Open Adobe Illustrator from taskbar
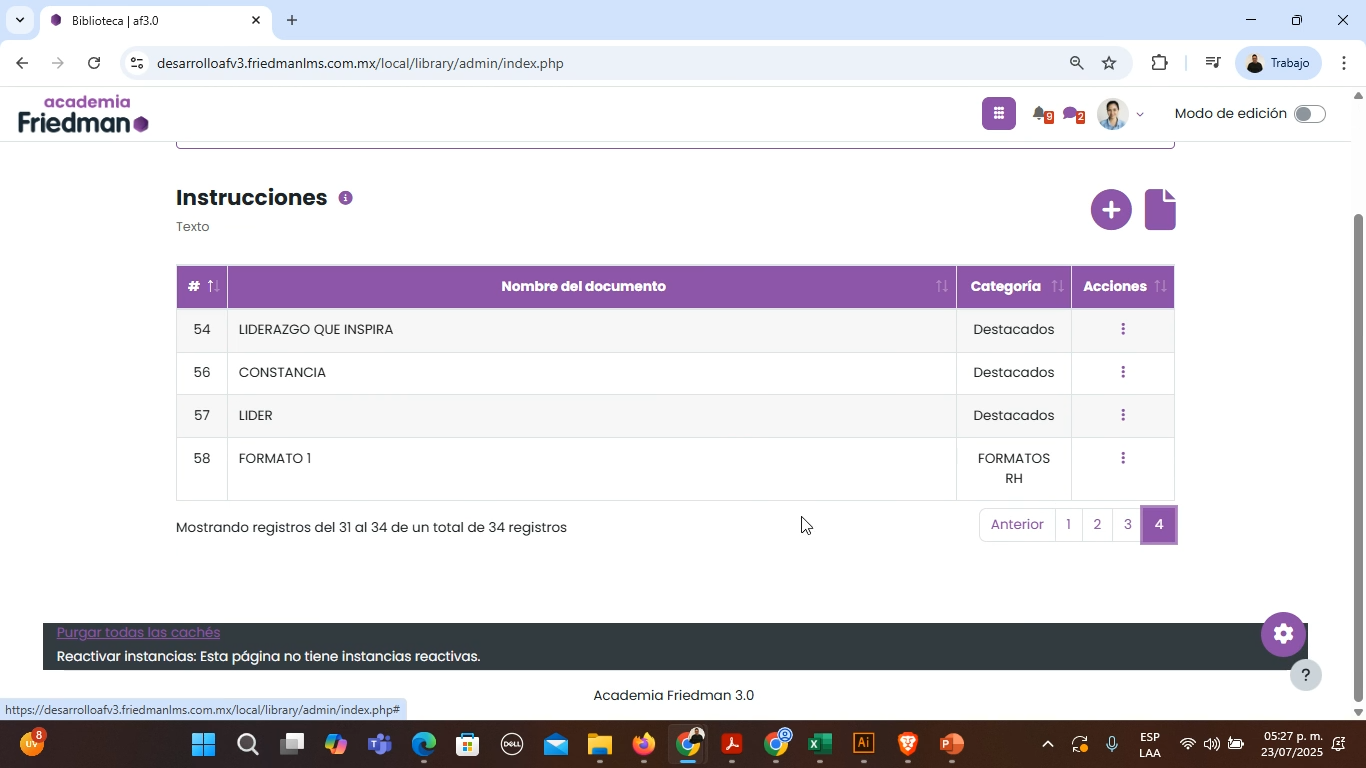 [x=864, y=745]
